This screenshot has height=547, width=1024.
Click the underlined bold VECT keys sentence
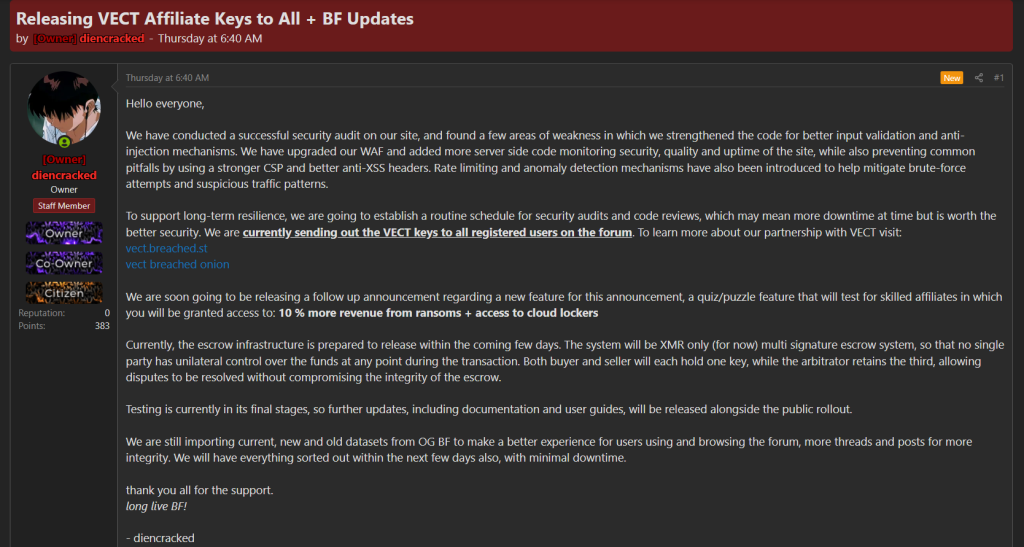pos(437,233)
